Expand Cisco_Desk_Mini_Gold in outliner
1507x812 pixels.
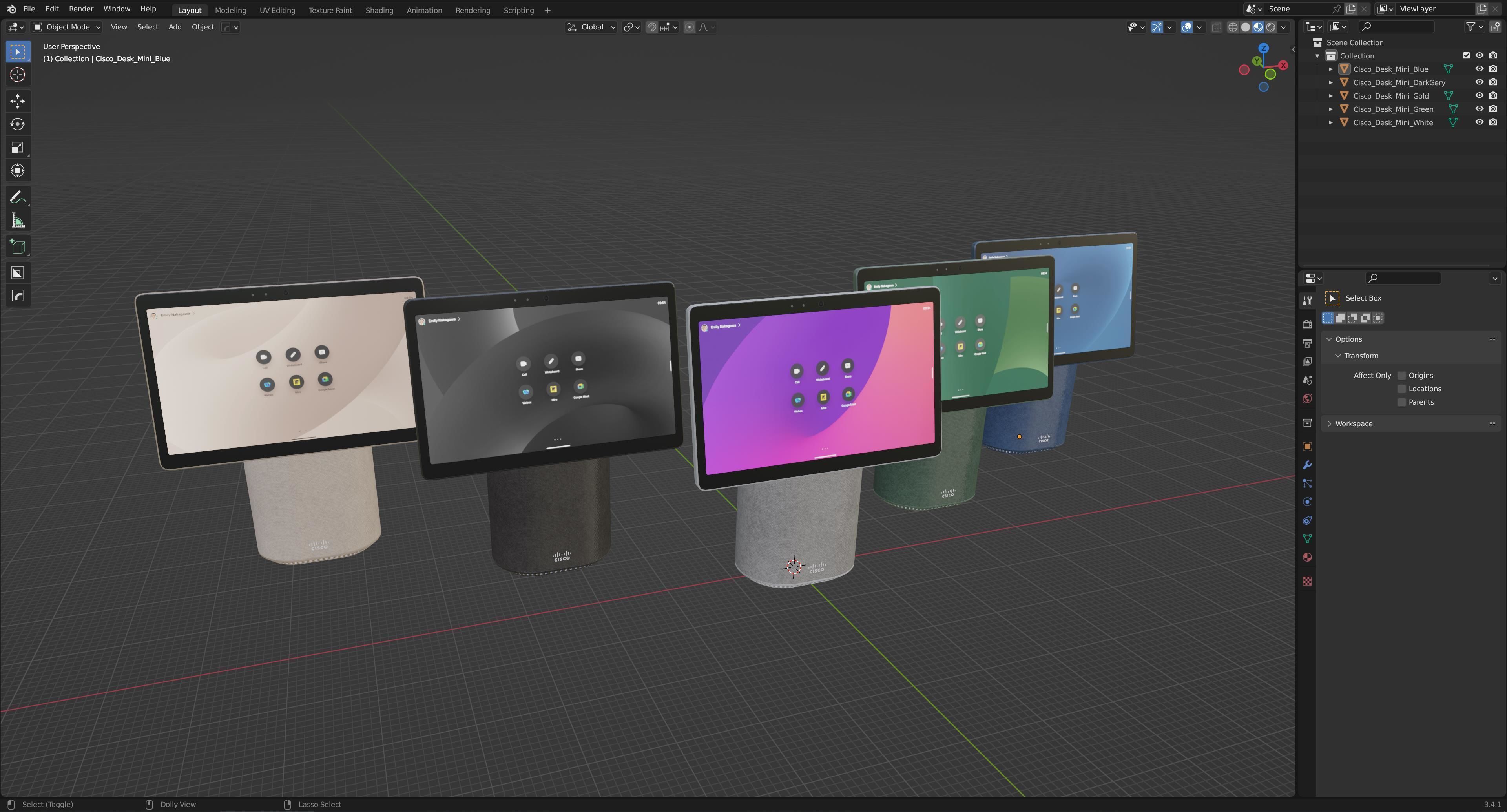pyautogui.click(x=1330, y=96)
